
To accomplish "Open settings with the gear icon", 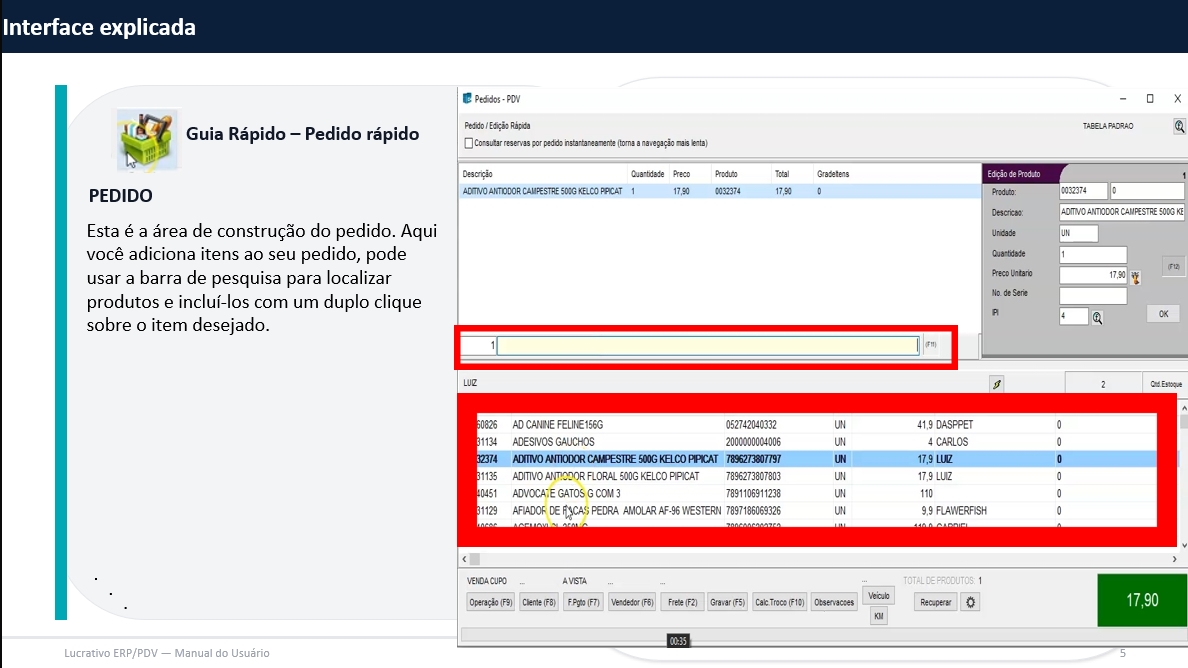I will (970, 603).
